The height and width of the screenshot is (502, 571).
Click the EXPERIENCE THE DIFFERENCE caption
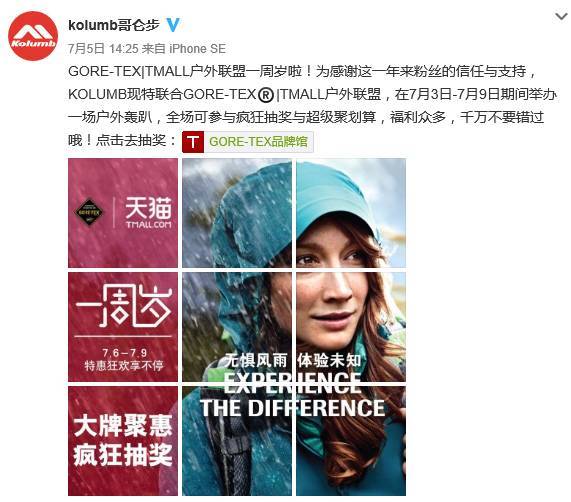click(292, 395)
